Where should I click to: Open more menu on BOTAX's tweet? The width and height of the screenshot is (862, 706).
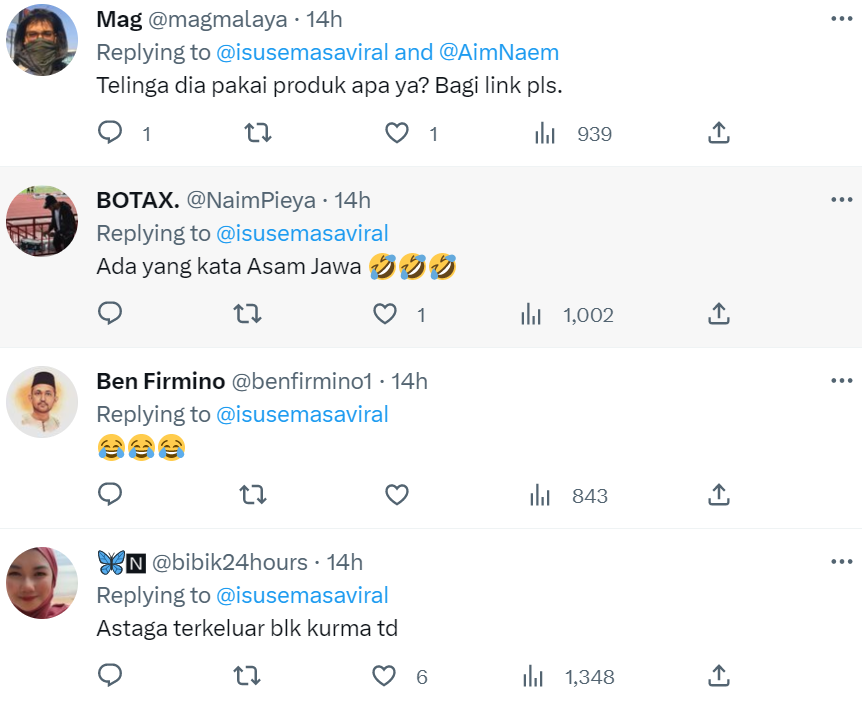841,199
